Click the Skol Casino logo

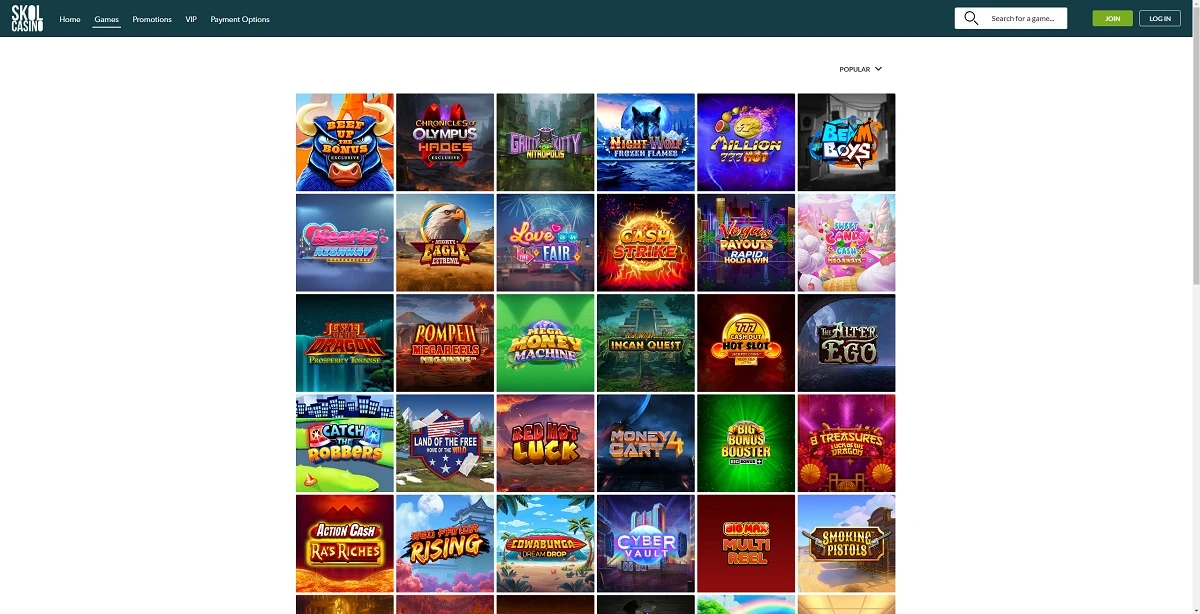pos(27,19)
